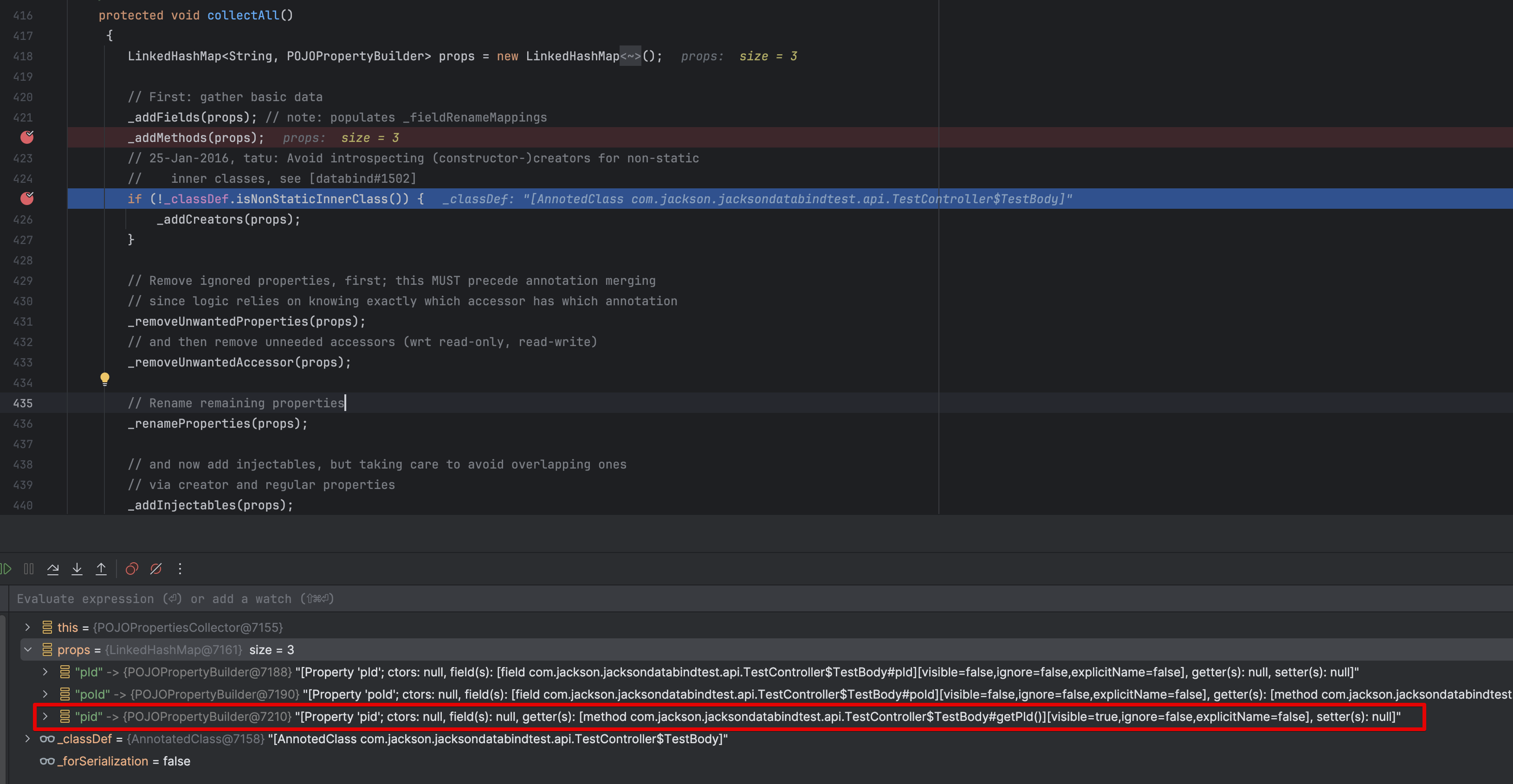Image resolution: width=1513 pixels, height=784 pixels.
Task: Click the glasses watch icon beside _classDef
Action: click(x=47, y=739)
